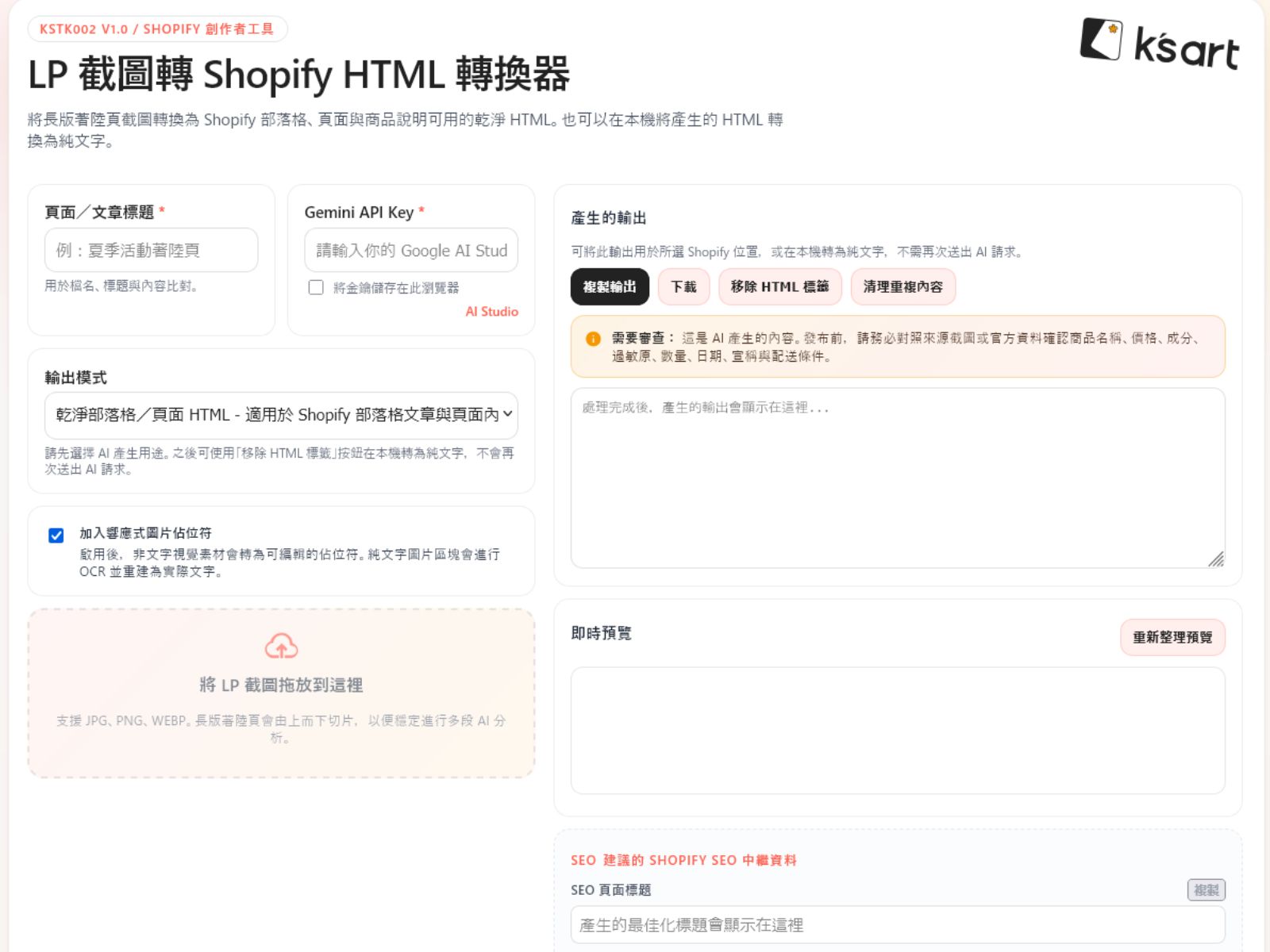Click the cloud upload icon

click(281, 647)
